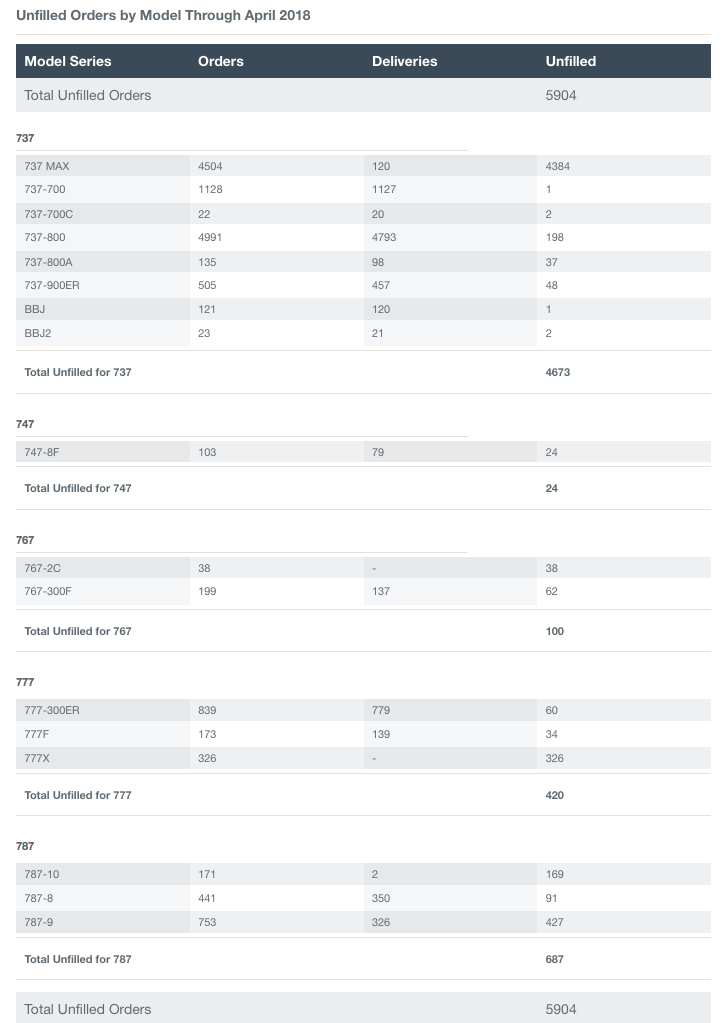The height and width of the screenshot is (1023, 726).
Task: Click the Unfilled column header
Action: pos(571,61)
